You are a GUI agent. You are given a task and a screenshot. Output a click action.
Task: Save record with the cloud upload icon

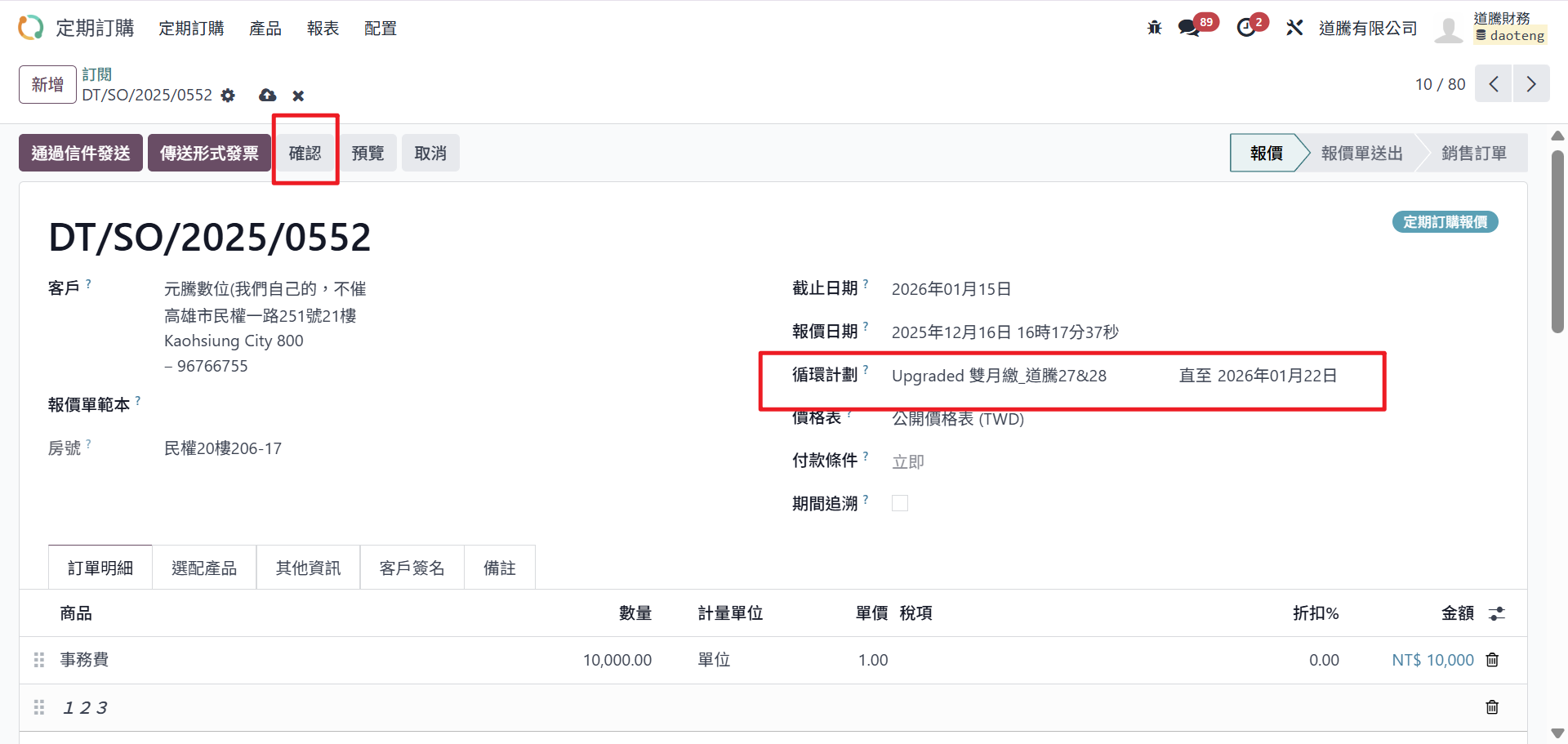[x=267, y=96]
